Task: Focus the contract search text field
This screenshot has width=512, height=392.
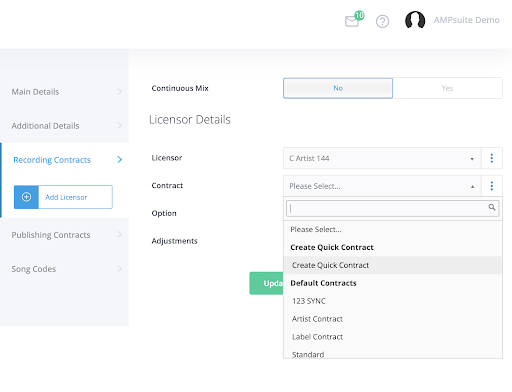Action: 387,208
